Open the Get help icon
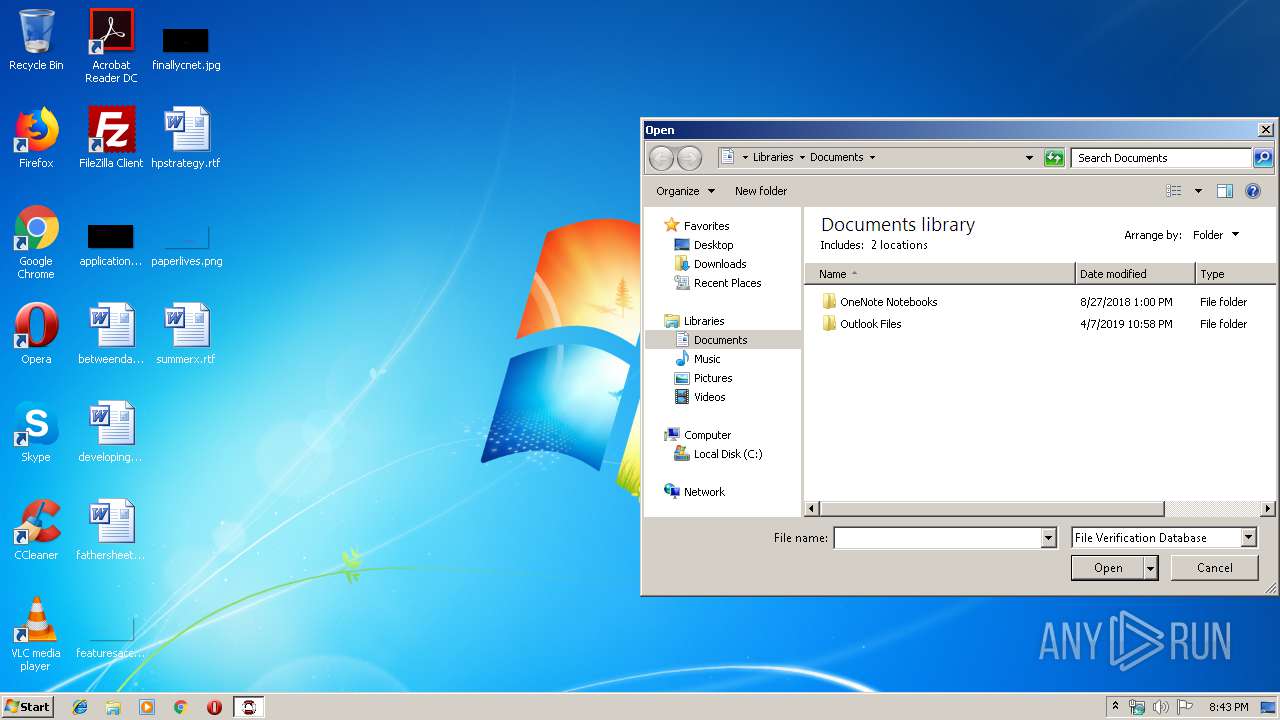Screen dimensions: 1280x720 (1253, 191)
